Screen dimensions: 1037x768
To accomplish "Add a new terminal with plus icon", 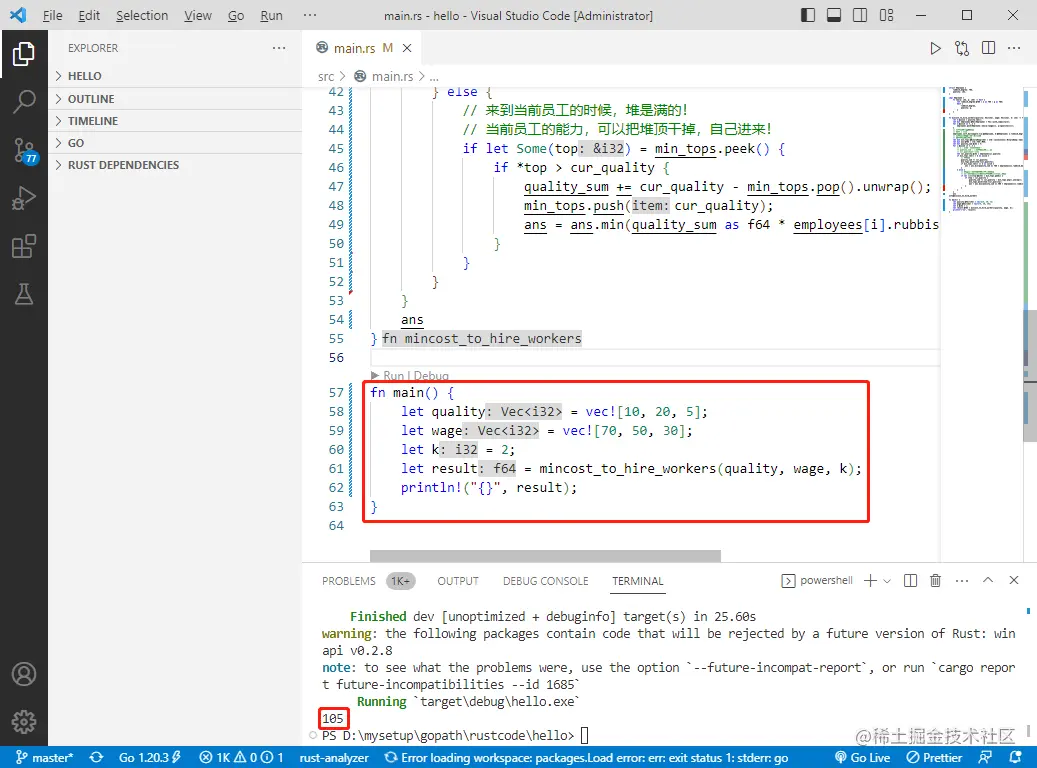I will (870, 581).
